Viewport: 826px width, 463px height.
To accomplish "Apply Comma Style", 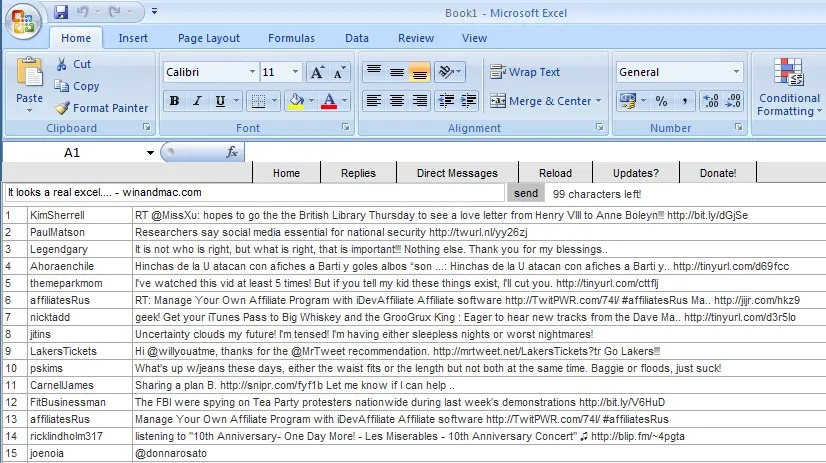I will pyautogui.click(x=684, y=101).
